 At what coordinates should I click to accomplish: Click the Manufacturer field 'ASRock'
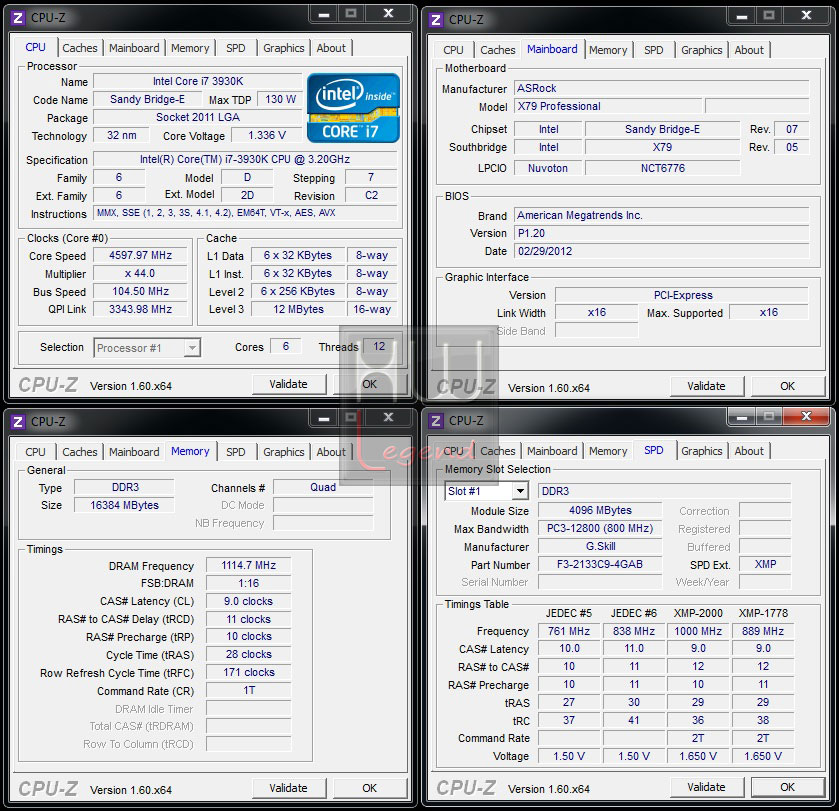pos(662,88)
